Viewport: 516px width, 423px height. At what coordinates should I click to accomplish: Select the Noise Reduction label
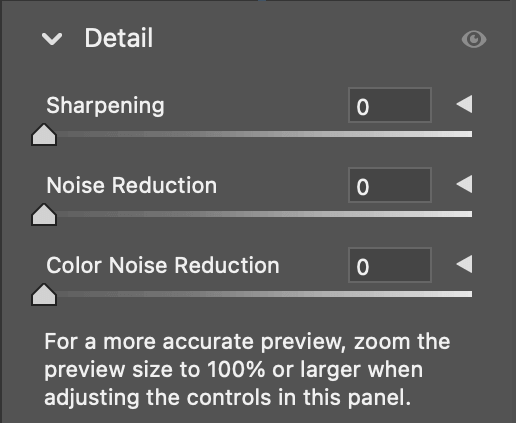click(x=132, y=185)
